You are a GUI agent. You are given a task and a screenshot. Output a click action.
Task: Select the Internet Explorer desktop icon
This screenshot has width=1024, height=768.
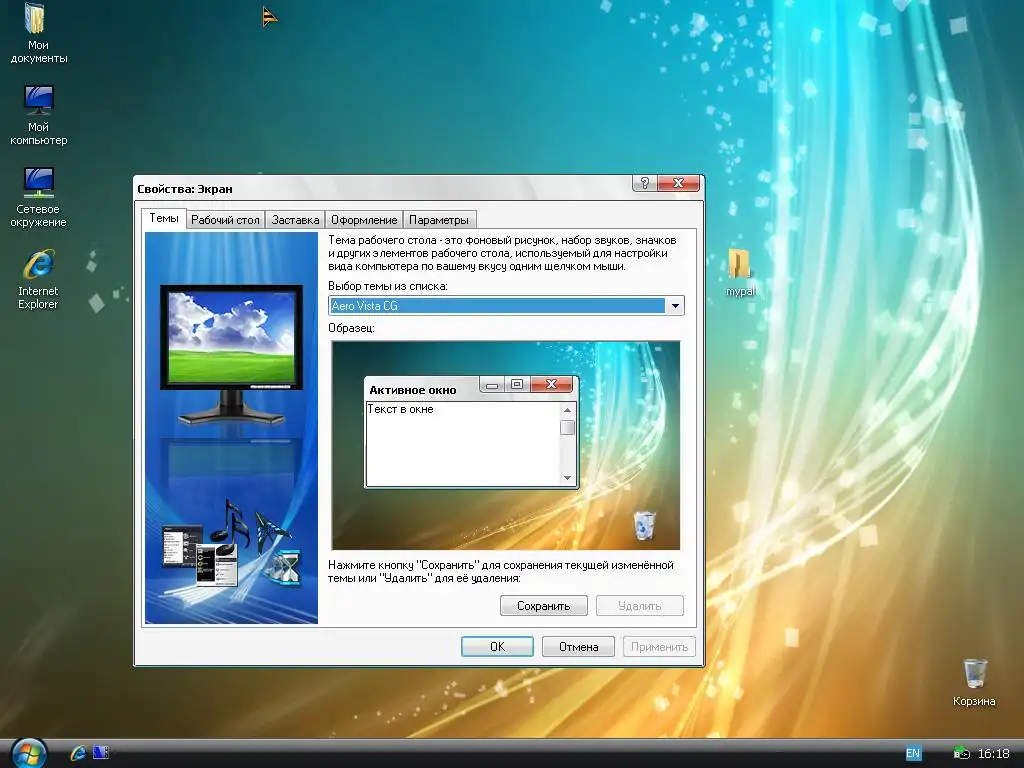click(39, 279)
